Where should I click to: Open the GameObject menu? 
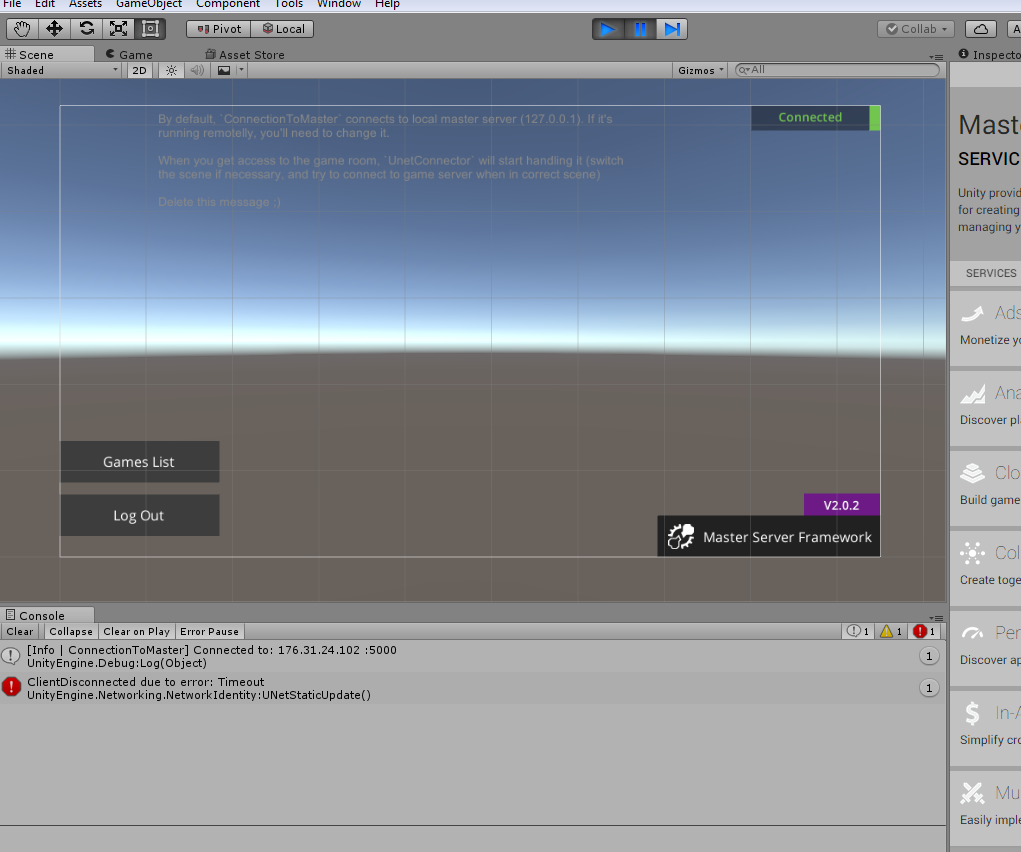(152, 5)
